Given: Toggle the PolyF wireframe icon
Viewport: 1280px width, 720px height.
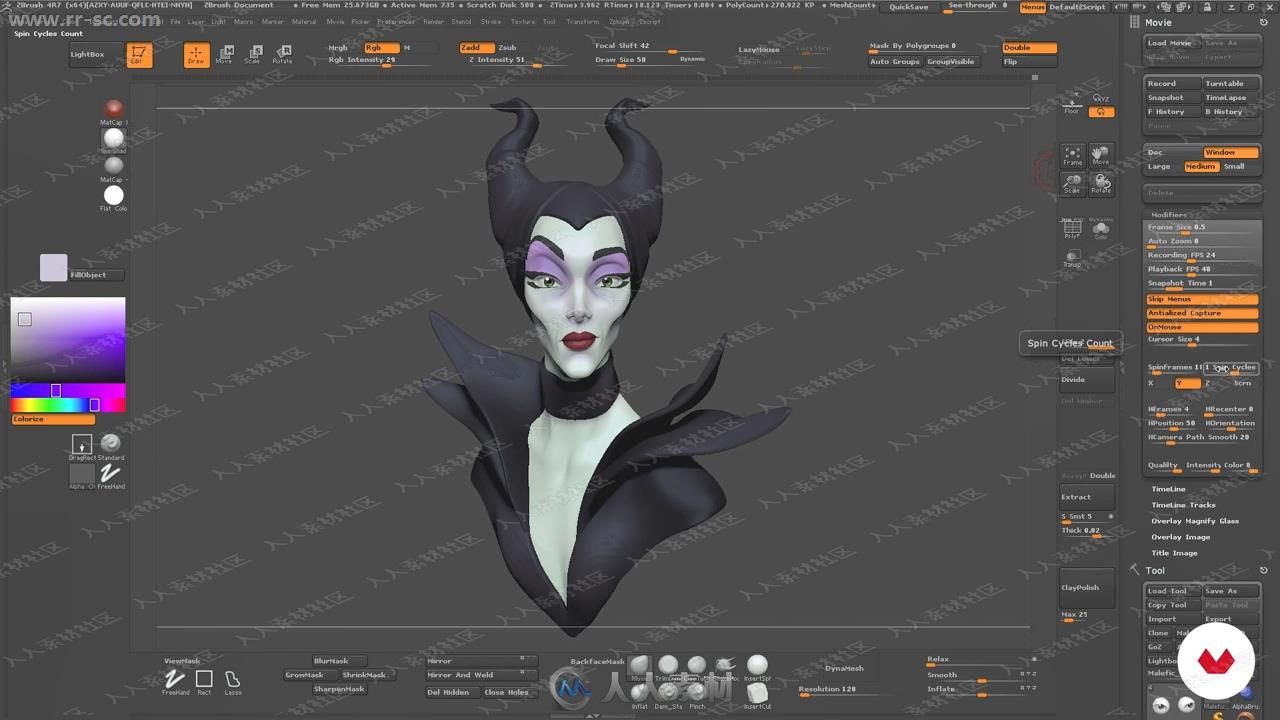Looking at the screenshot, I should (x=1072, y=229).
